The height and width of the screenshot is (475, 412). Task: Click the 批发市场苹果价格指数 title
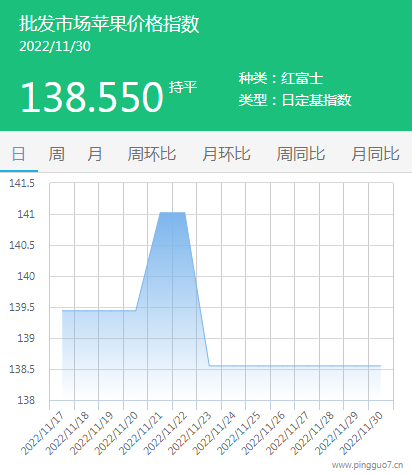109,24
